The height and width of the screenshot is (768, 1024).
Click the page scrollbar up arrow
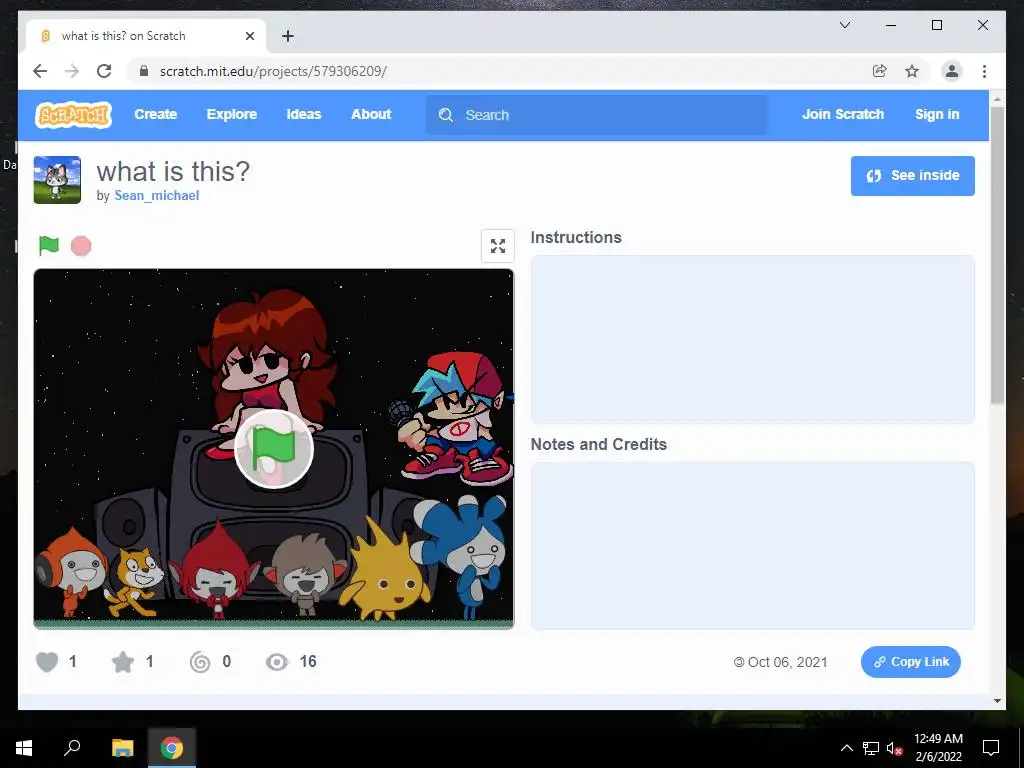[x=997, y=99]
